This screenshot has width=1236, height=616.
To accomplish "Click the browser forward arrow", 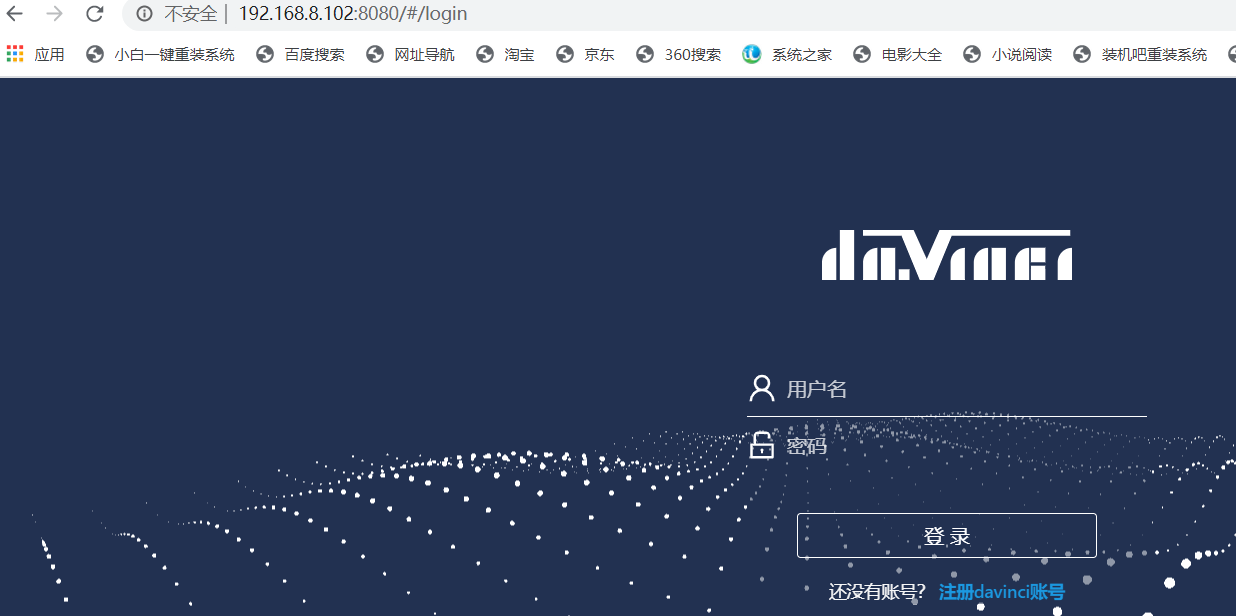I will [55, 14].
